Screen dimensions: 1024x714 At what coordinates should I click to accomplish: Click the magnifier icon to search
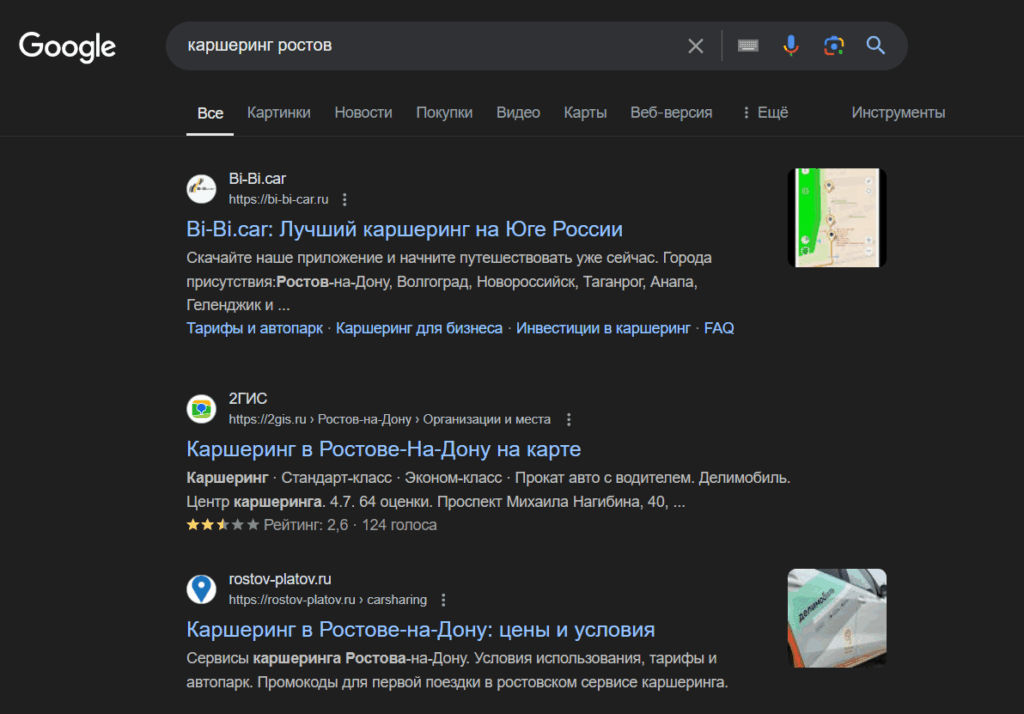(x=875, y=45)
